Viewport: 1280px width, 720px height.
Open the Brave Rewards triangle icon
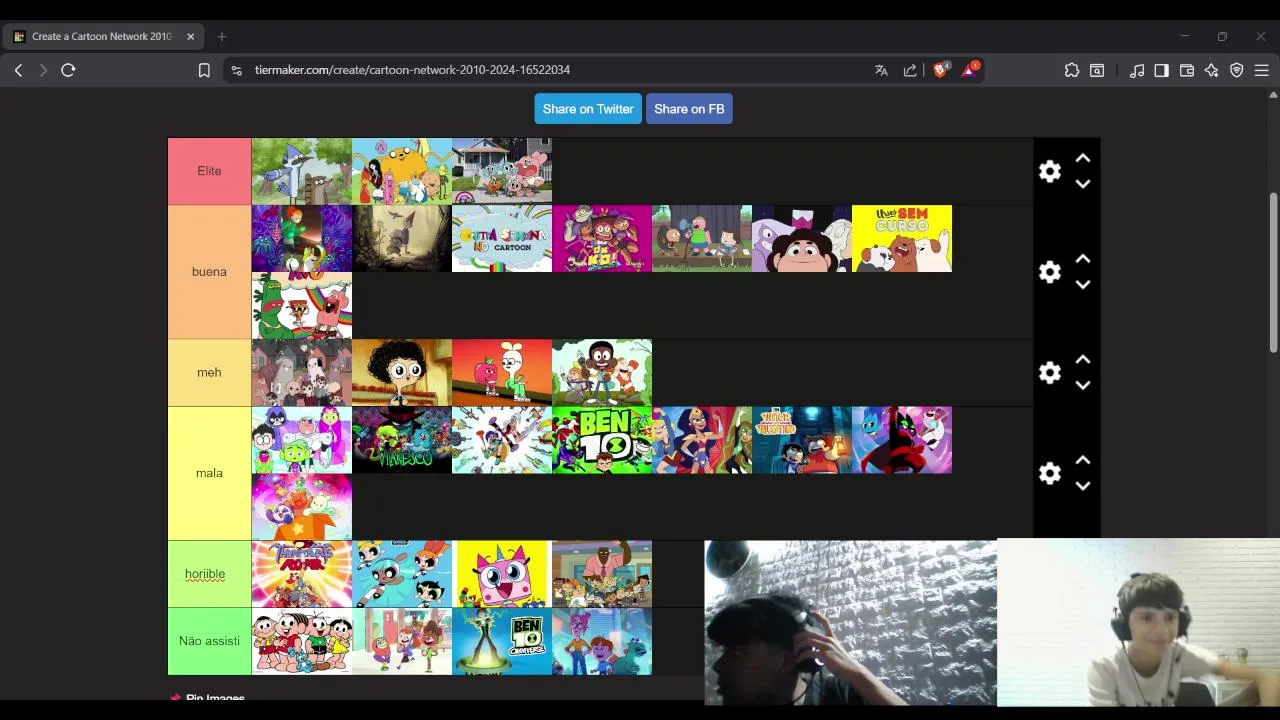tap(970, 70)
